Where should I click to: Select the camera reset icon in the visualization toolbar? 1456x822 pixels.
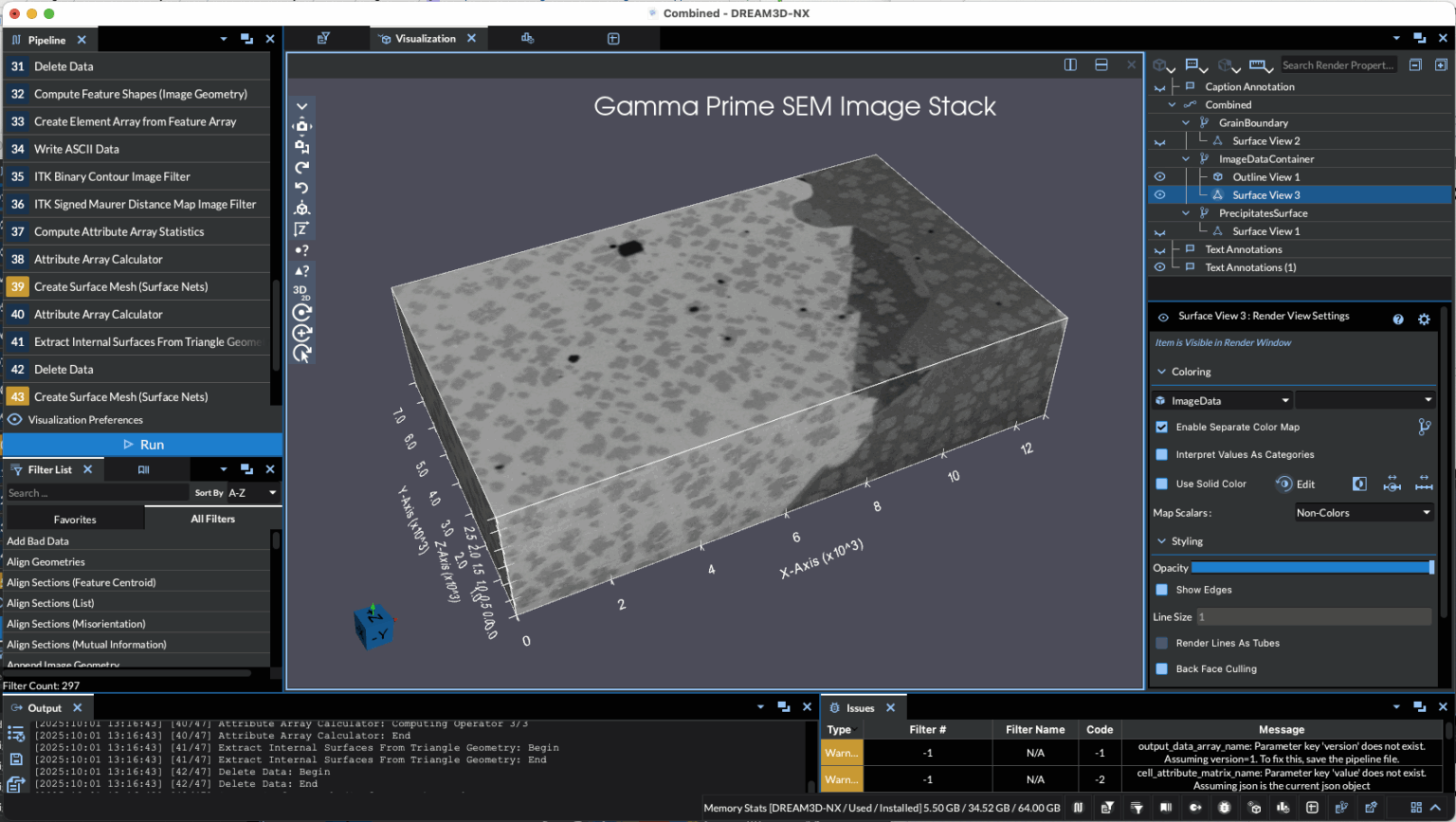coord(301,126)
